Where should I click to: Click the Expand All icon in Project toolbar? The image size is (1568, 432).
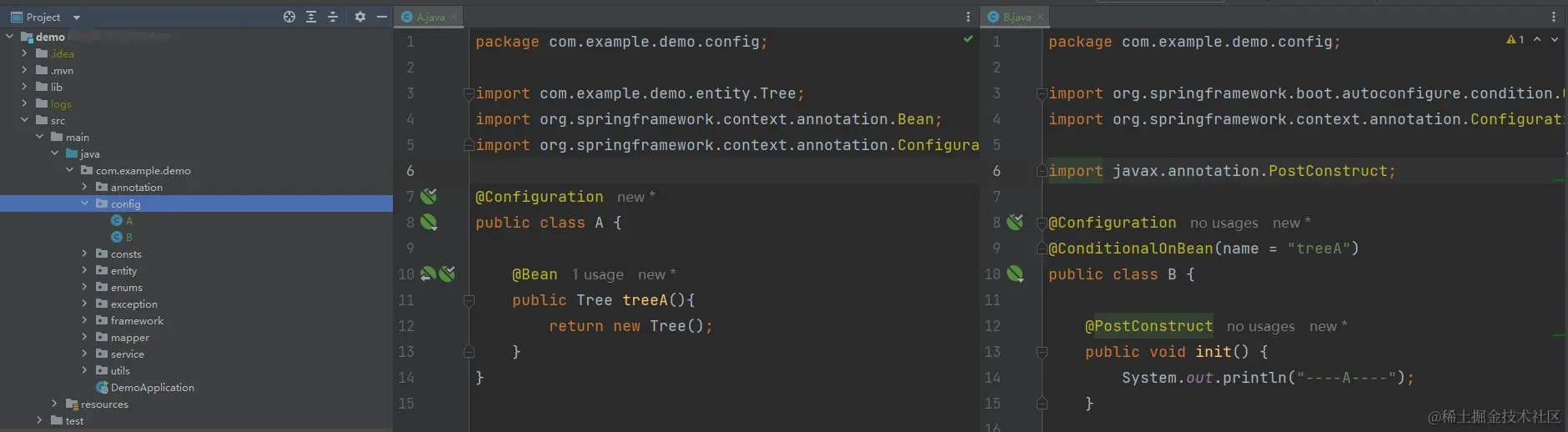point(311,17)
